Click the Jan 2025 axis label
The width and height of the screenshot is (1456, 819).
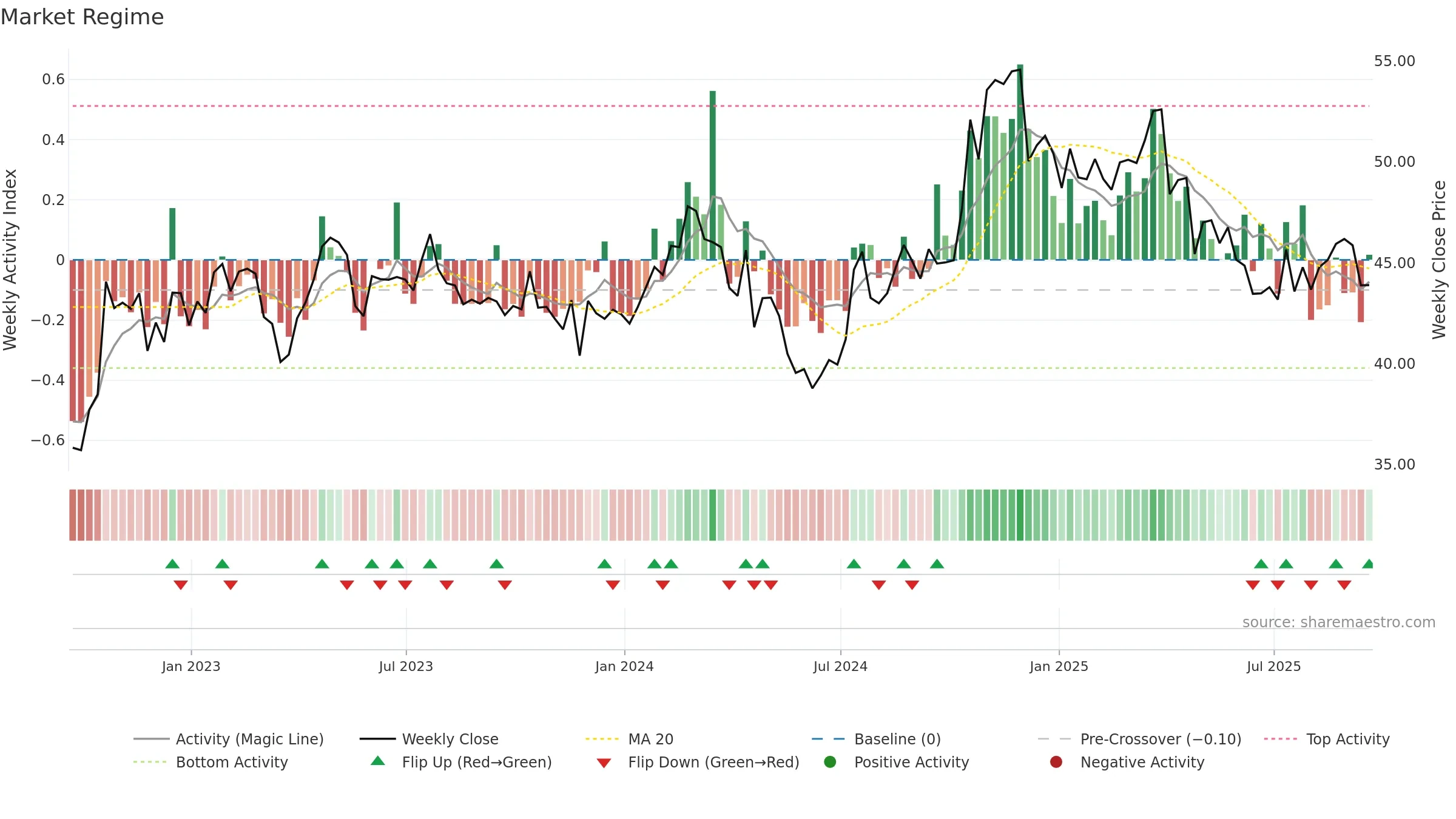pyautogui.click(x=1059, y=666)
